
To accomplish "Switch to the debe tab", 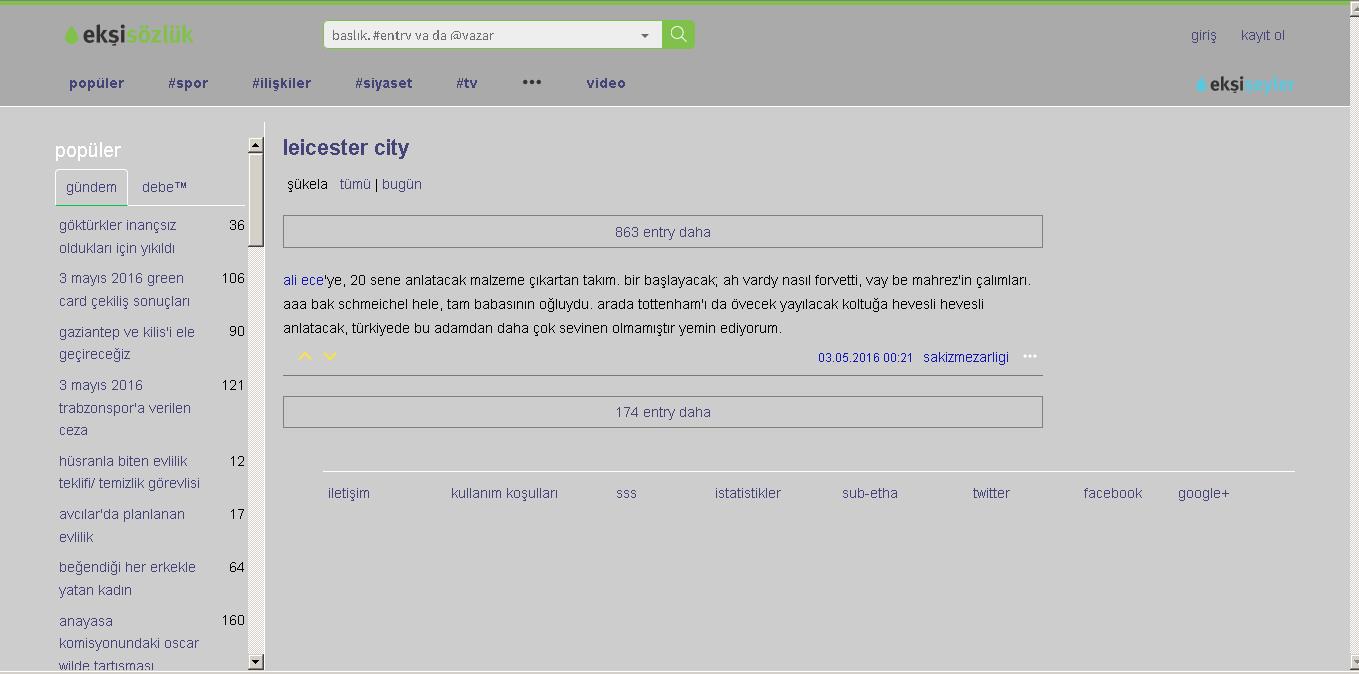I will coord(164,187).
